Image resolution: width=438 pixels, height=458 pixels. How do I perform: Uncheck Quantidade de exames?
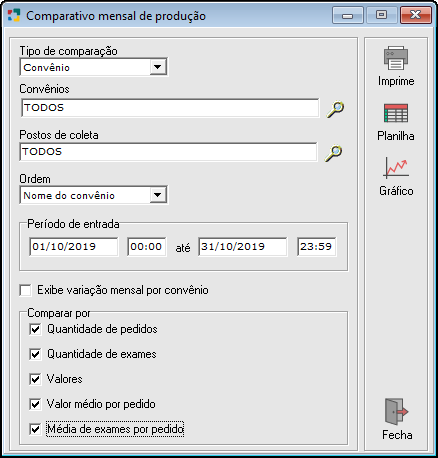[x=35, y=354]
